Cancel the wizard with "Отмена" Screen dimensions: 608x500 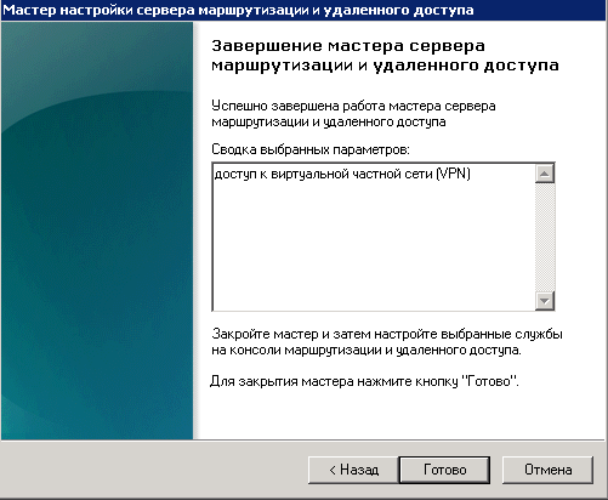click(x=548, y=469)
